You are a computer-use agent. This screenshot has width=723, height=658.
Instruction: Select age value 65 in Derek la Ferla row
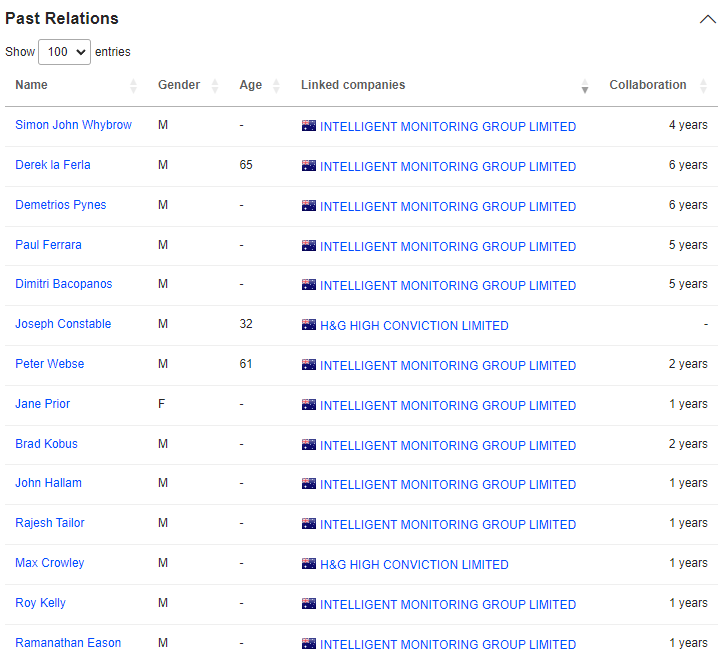pyautogui.click(x=246, y=165)
